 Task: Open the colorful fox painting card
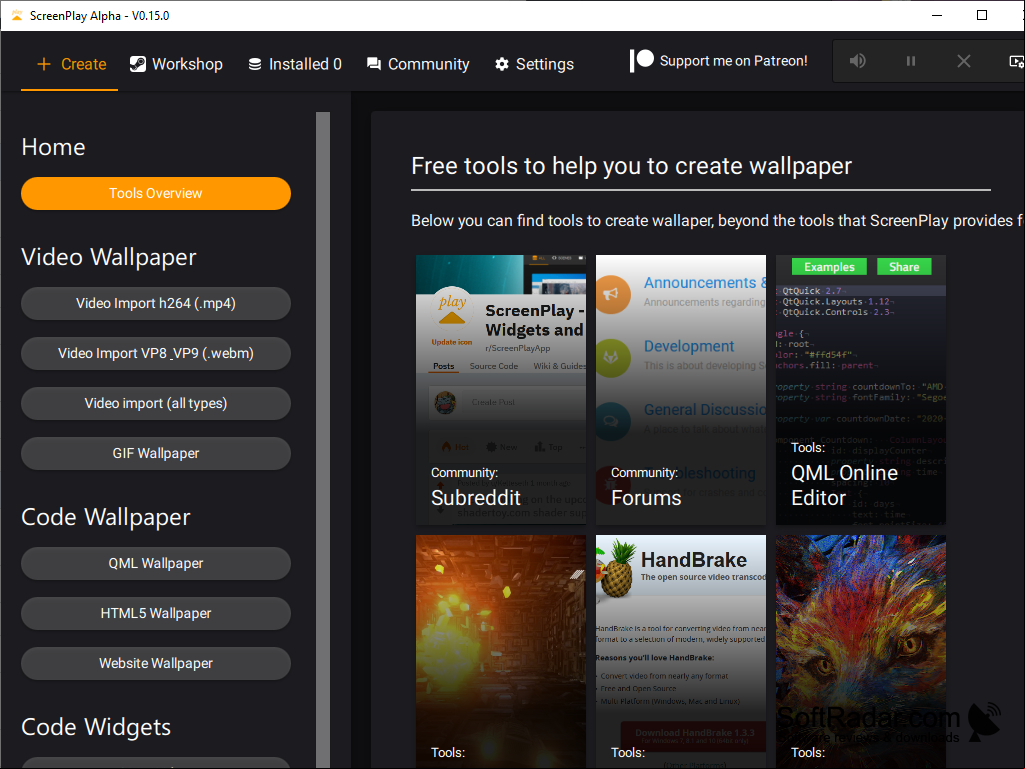tap(860, 651)
